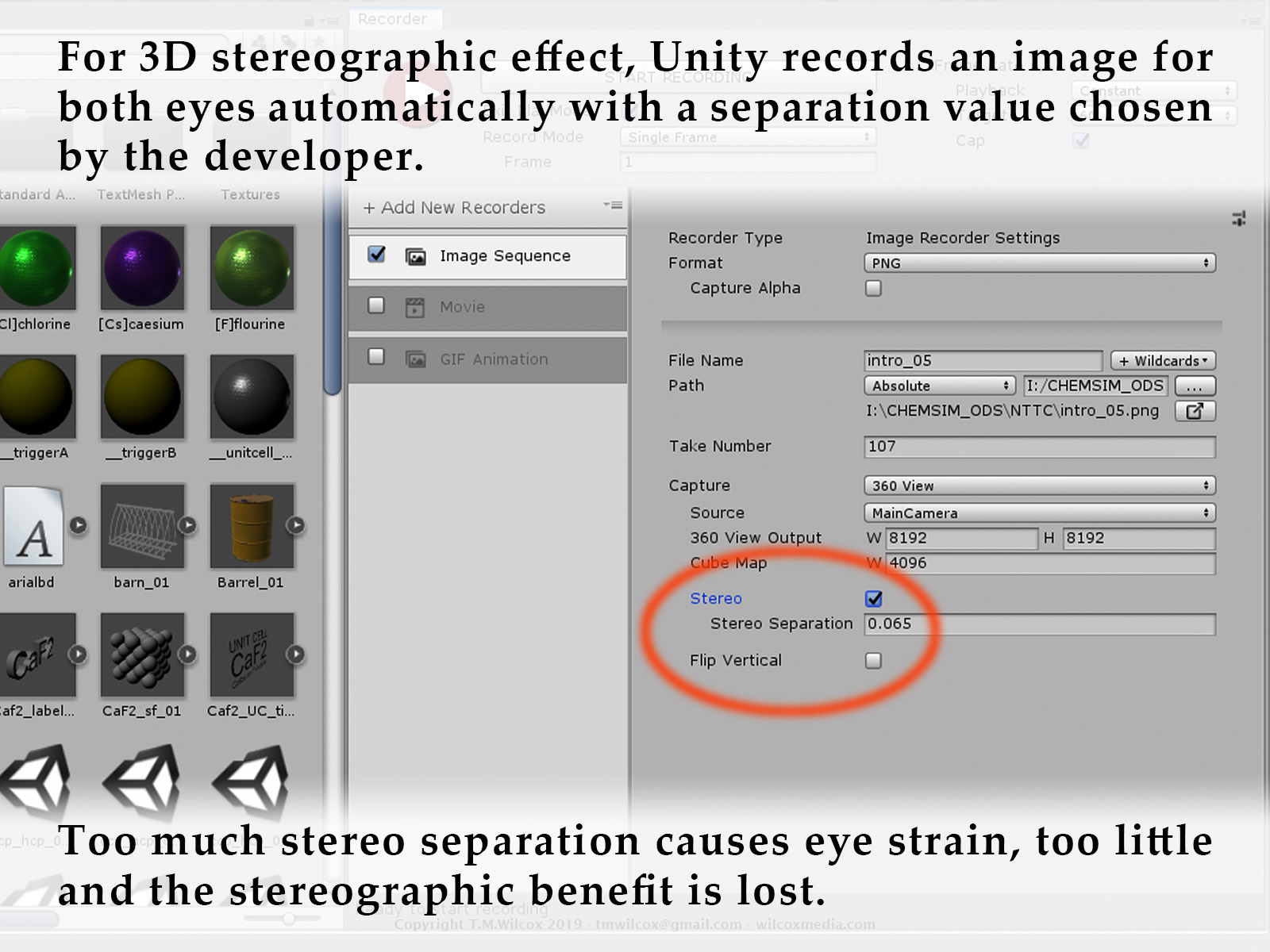This screenshot has height=952, width=1270.
Task: Click the Image Sequence picture icon
Action: pyautogui.click(x=415, y=256)
